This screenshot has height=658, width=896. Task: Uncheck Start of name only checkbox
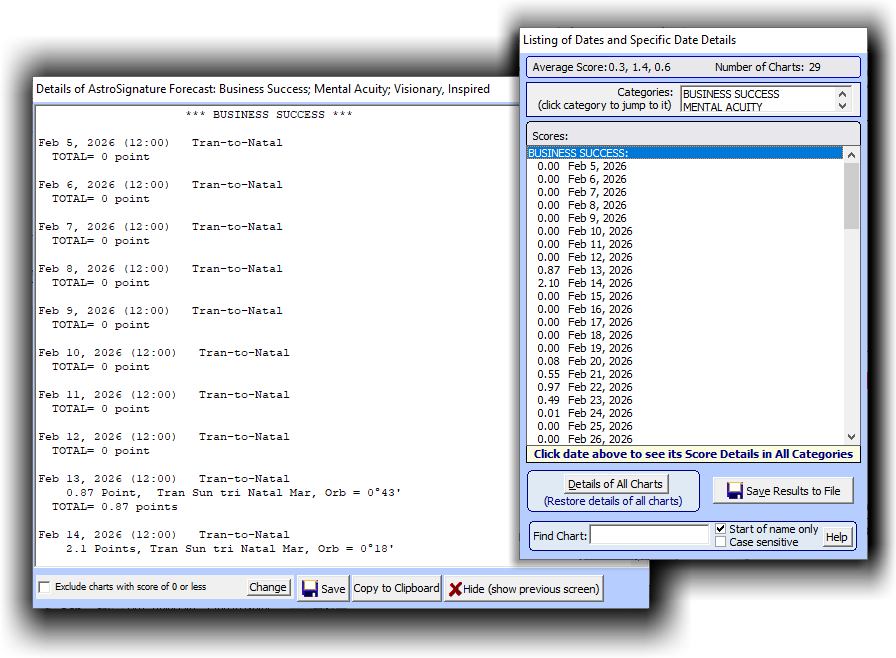[x=721, y=529]
